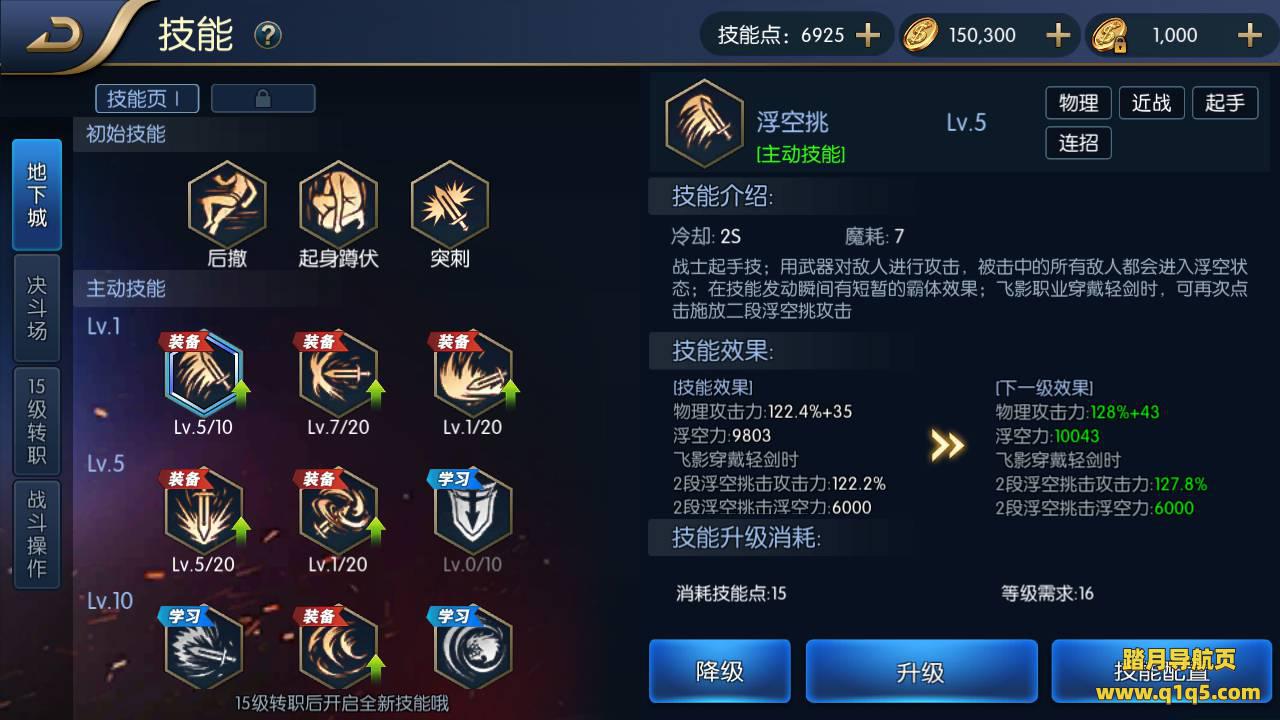Switch to the 决斗场 side tab

[37, 308]
